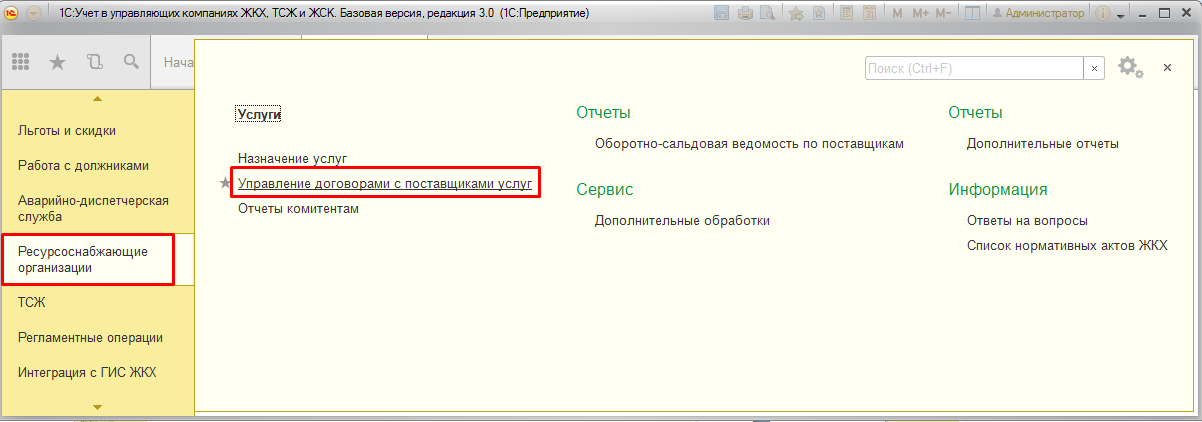Click the Поиск (Ctrl+F) search field
1202x422 pixels.
[974, 67]
